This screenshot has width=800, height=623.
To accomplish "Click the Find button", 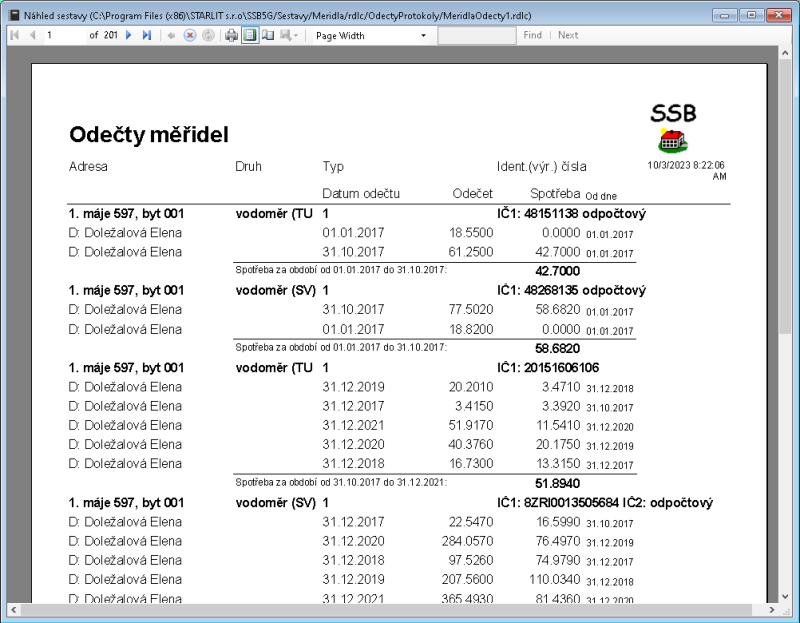I will [532, 35].
